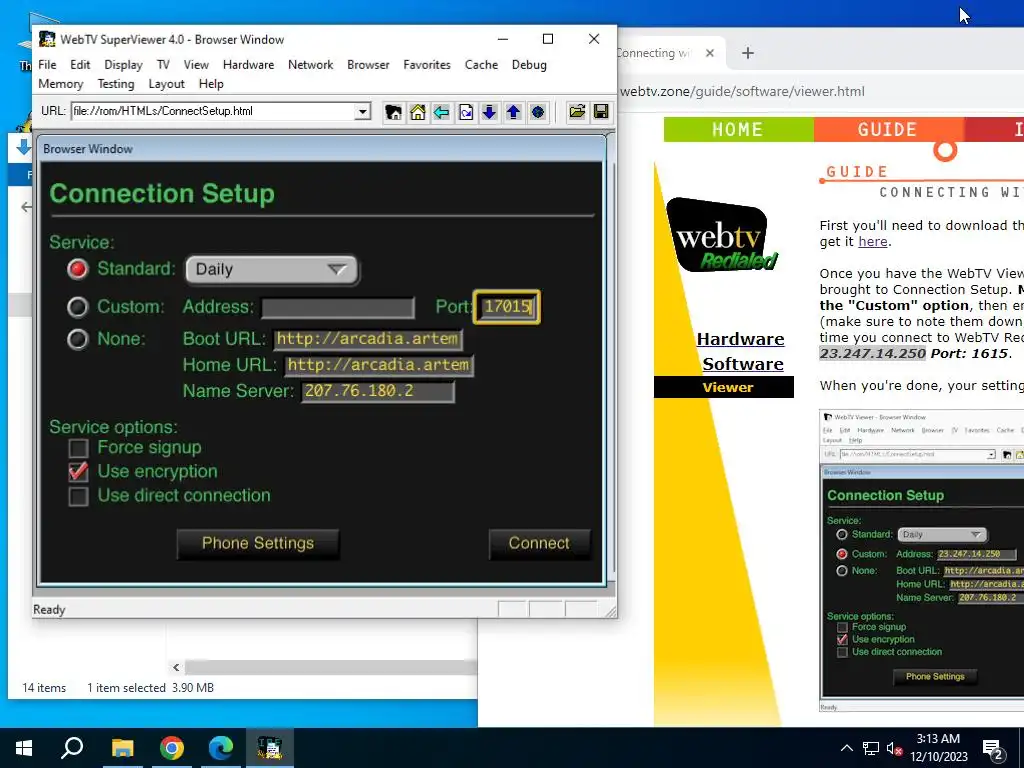Image resolution: width=1024 pixels, height=768 pixels.
Task: Open the Edit menu
Action: (80, 65)
